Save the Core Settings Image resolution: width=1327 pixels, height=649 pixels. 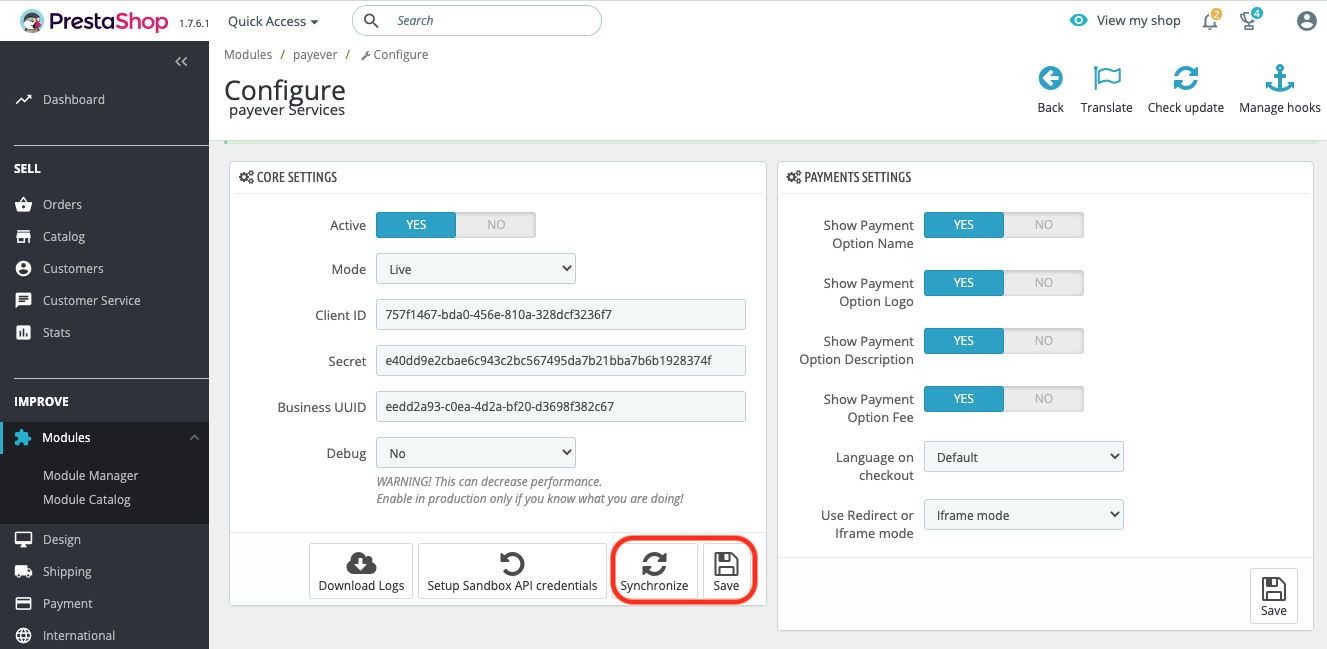tap(726, 571)
